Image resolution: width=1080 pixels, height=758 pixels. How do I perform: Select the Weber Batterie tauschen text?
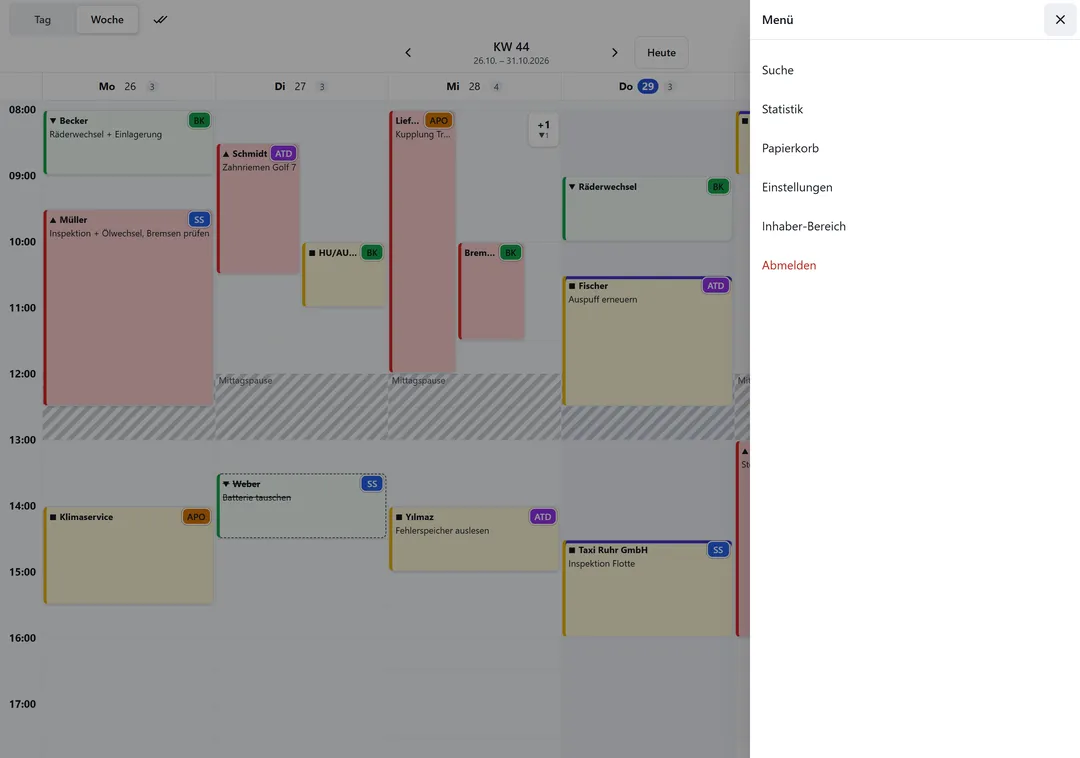[x=256, y=498]
